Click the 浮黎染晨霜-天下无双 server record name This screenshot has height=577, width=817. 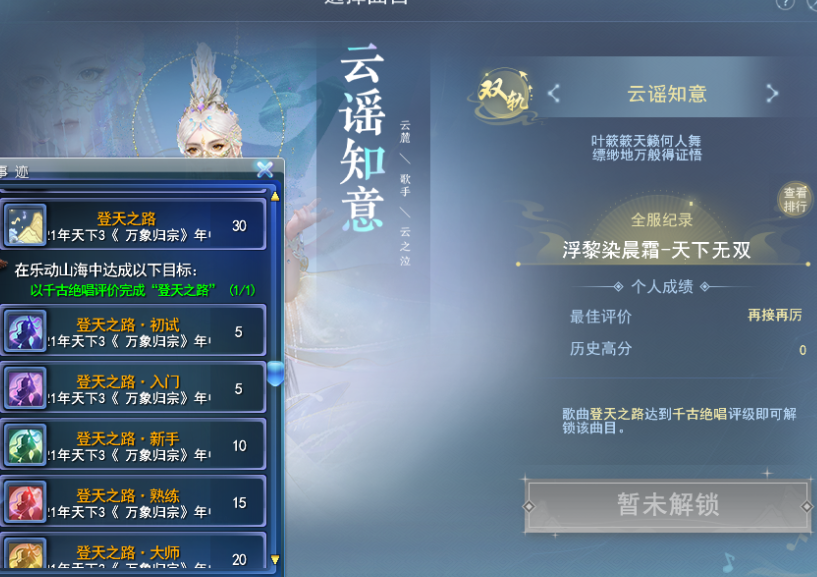point(657,251)
